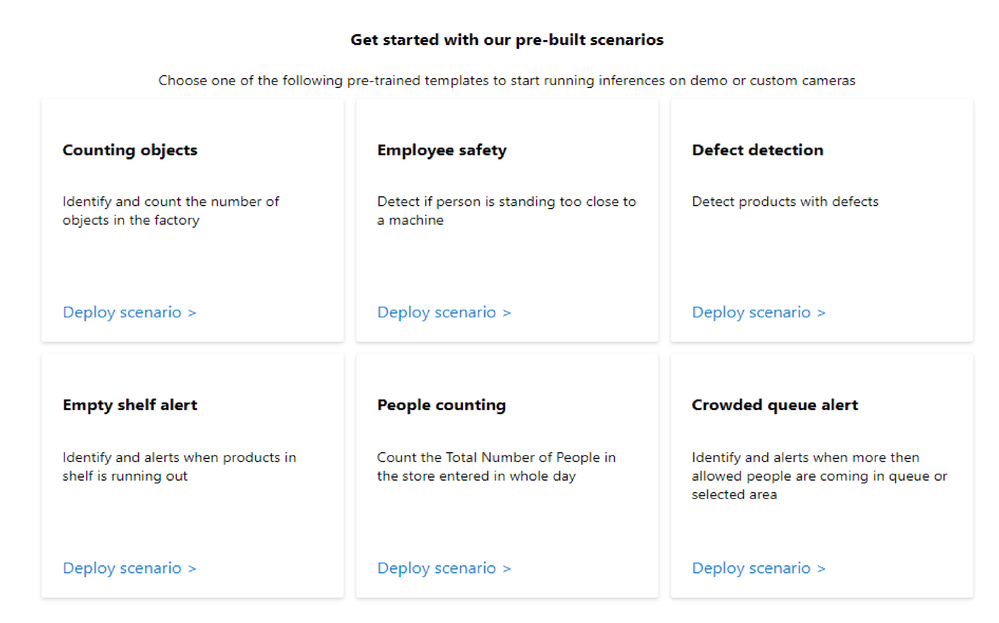Deploy the Defect detection scenario
The height and width of the screenshot is (623, 999).
758,312
